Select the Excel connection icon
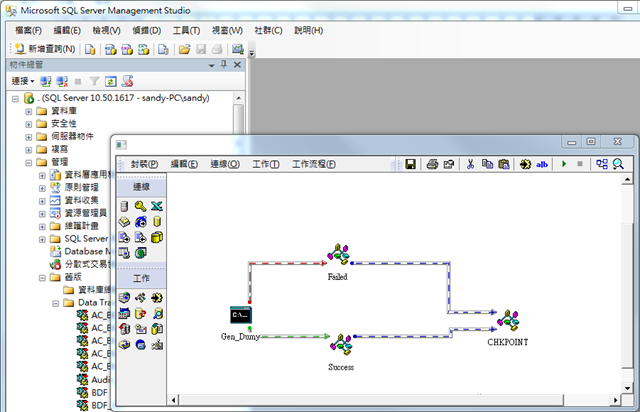640x412 pixels. coord(157,206)
